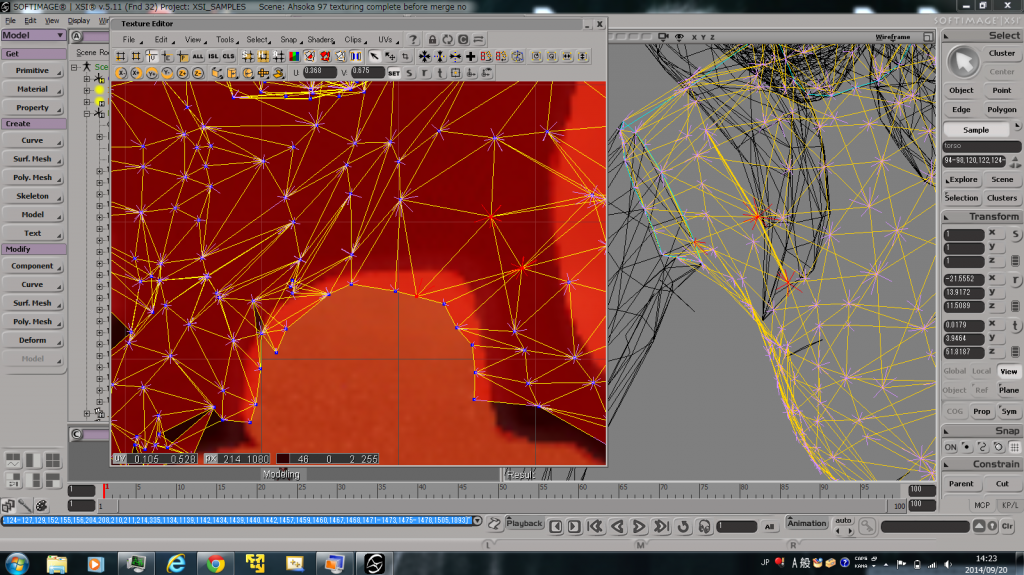Image resolution: width=1024 pixels, height=575 pixels.
Task: Click the Clusters button in Select panel
Action: click(1002, 197)
